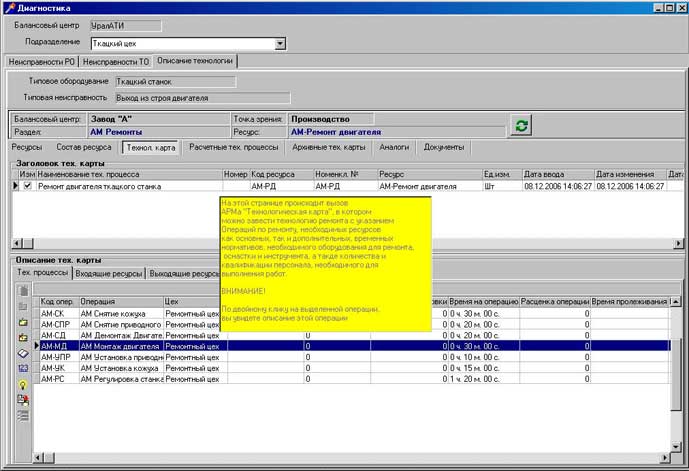Click the open book icon in left toolbar

pyautogui.click(x=23, y=353)
